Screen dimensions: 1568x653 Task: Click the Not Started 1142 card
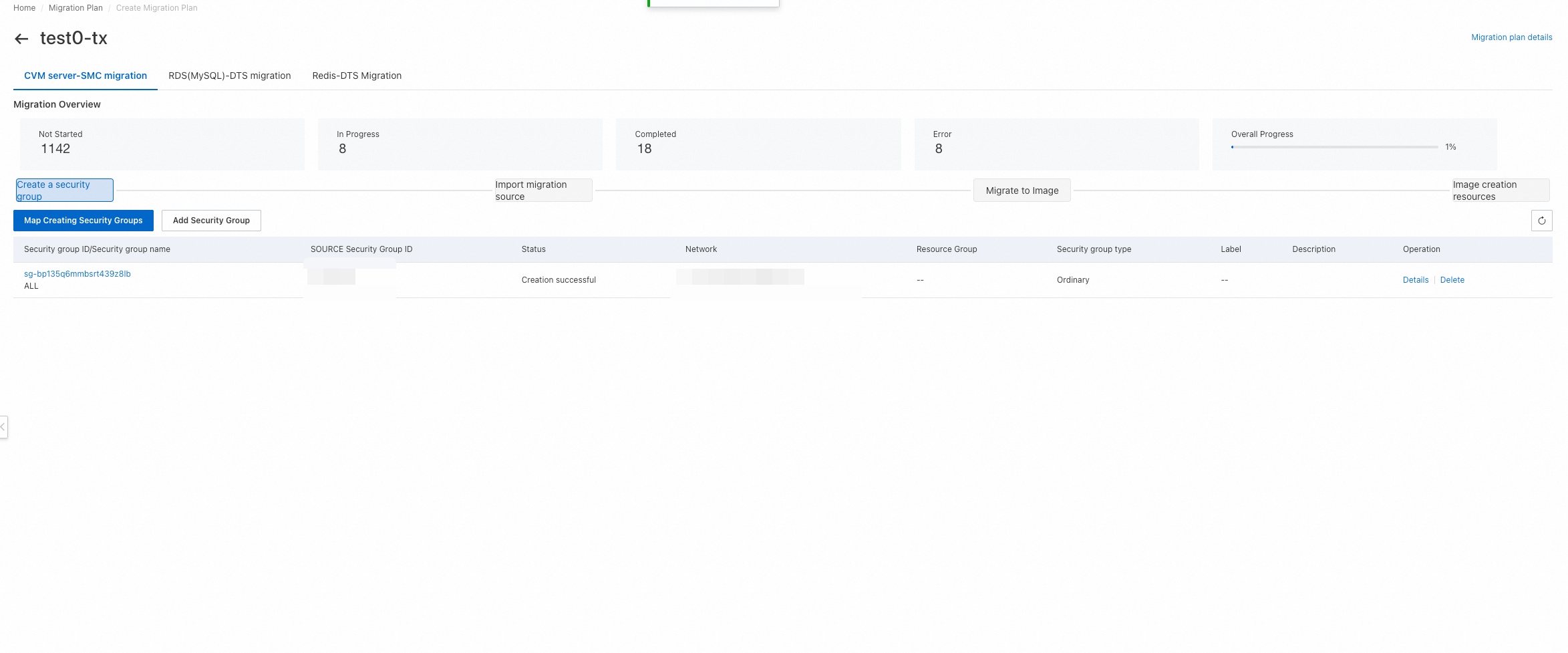click(x=162, y=144)
